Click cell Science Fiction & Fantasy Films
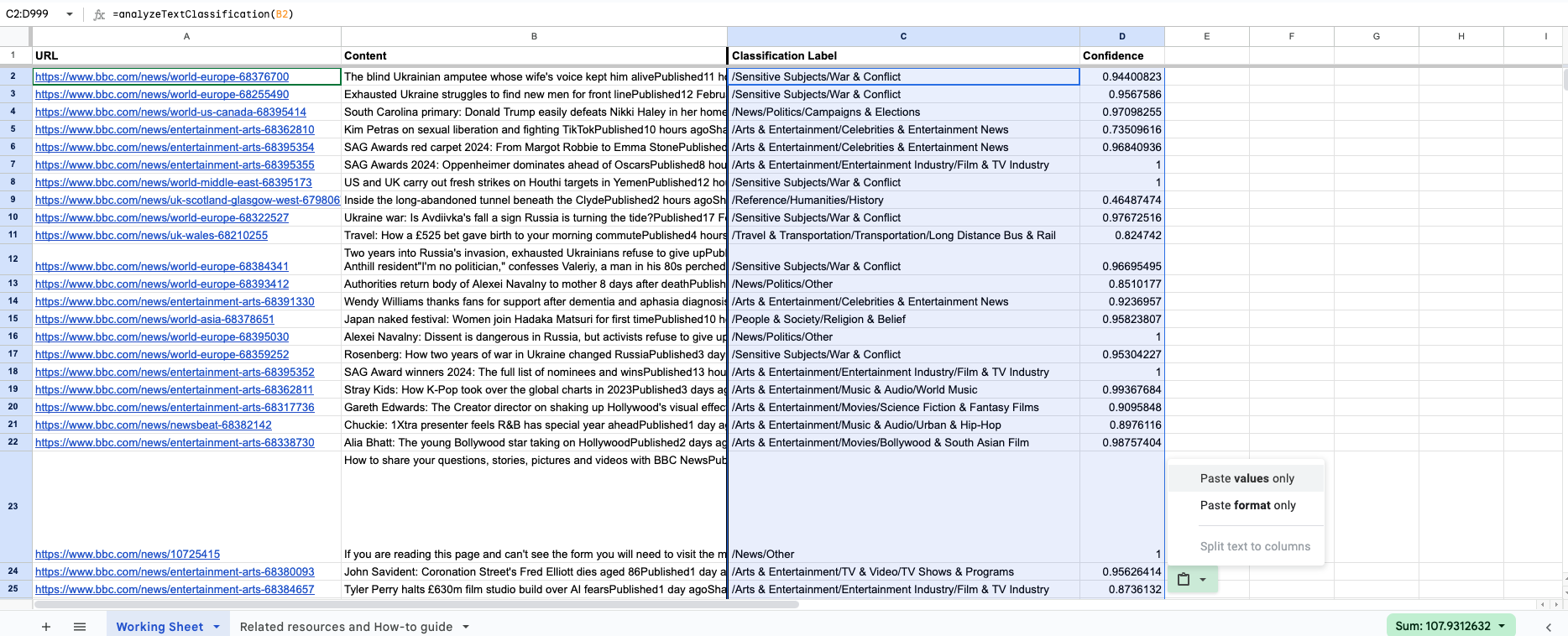This screenshot has width=1568, height=636. [x=903, y=407]
